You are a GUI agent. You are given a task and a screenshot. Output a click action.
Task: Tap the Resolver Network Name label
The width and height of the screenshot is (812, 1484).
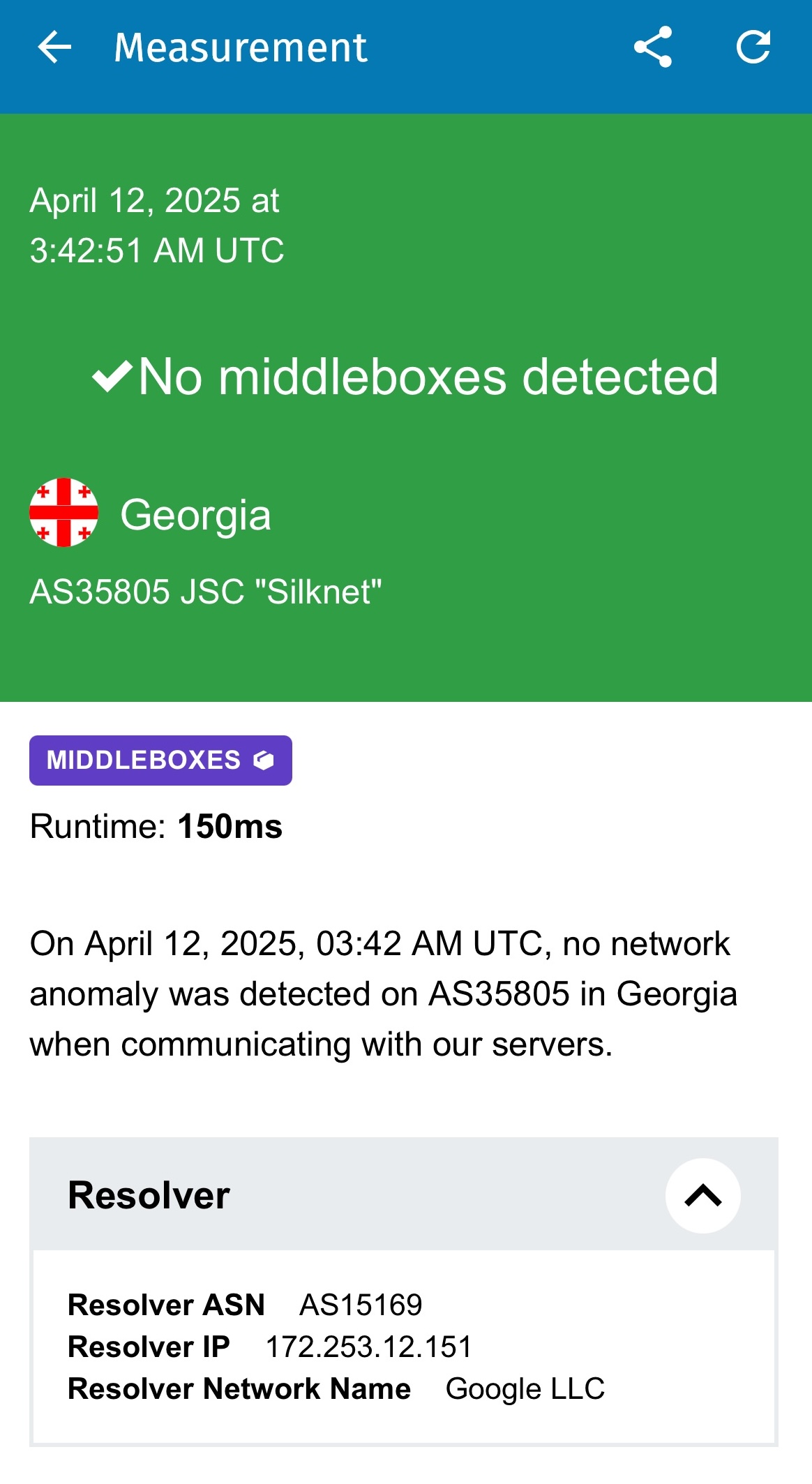click(x=239, y=1388)
